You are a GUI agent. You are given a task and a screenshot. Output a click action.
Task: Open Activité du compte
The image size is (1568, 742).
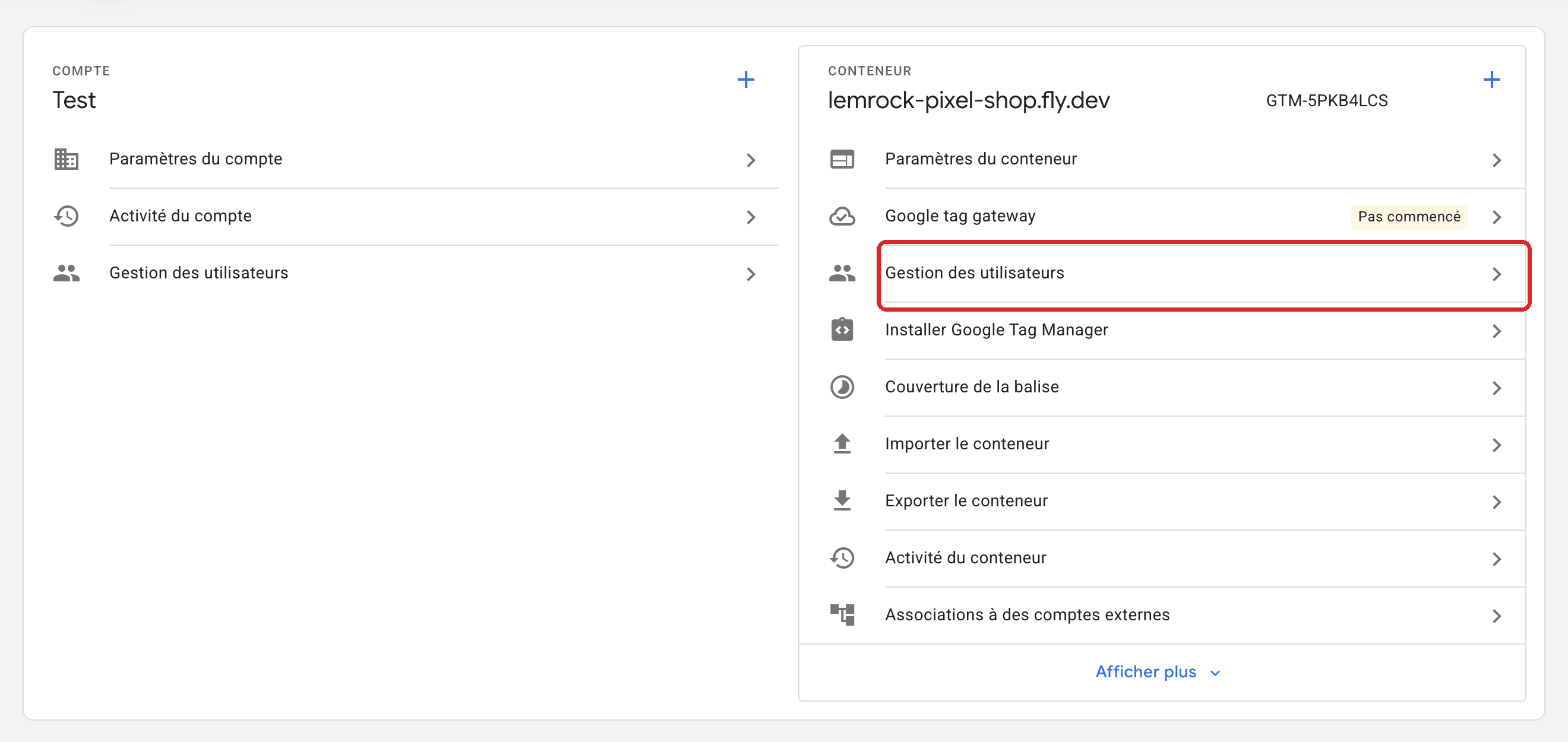(x=416, y=217)
